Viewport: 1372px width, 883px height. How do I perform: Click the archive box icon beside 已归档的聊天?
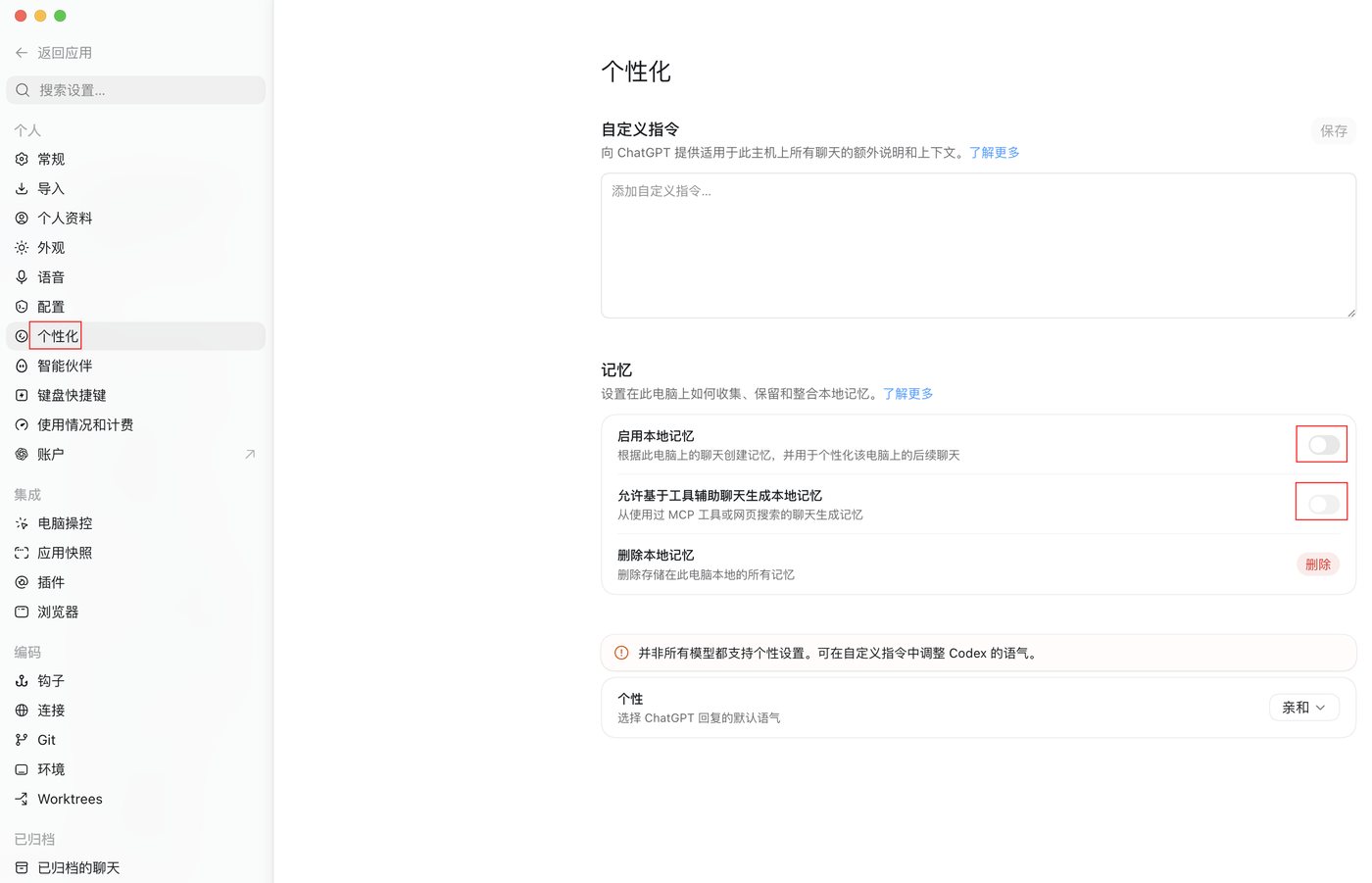coord(22,867)
